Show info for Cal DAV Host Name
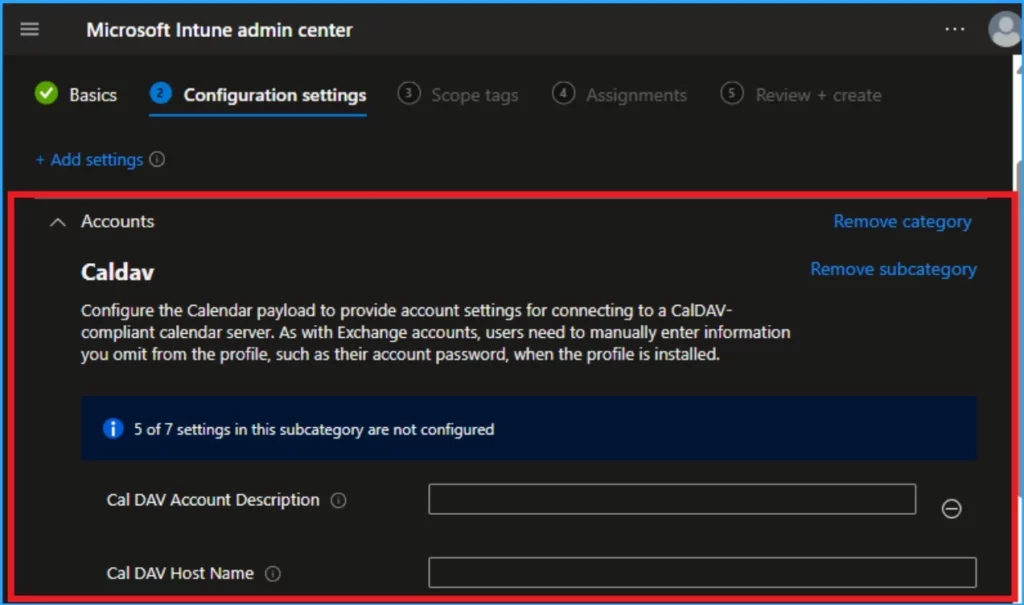Viewport: 1024px width, 605px height. [x=272, y=574]
